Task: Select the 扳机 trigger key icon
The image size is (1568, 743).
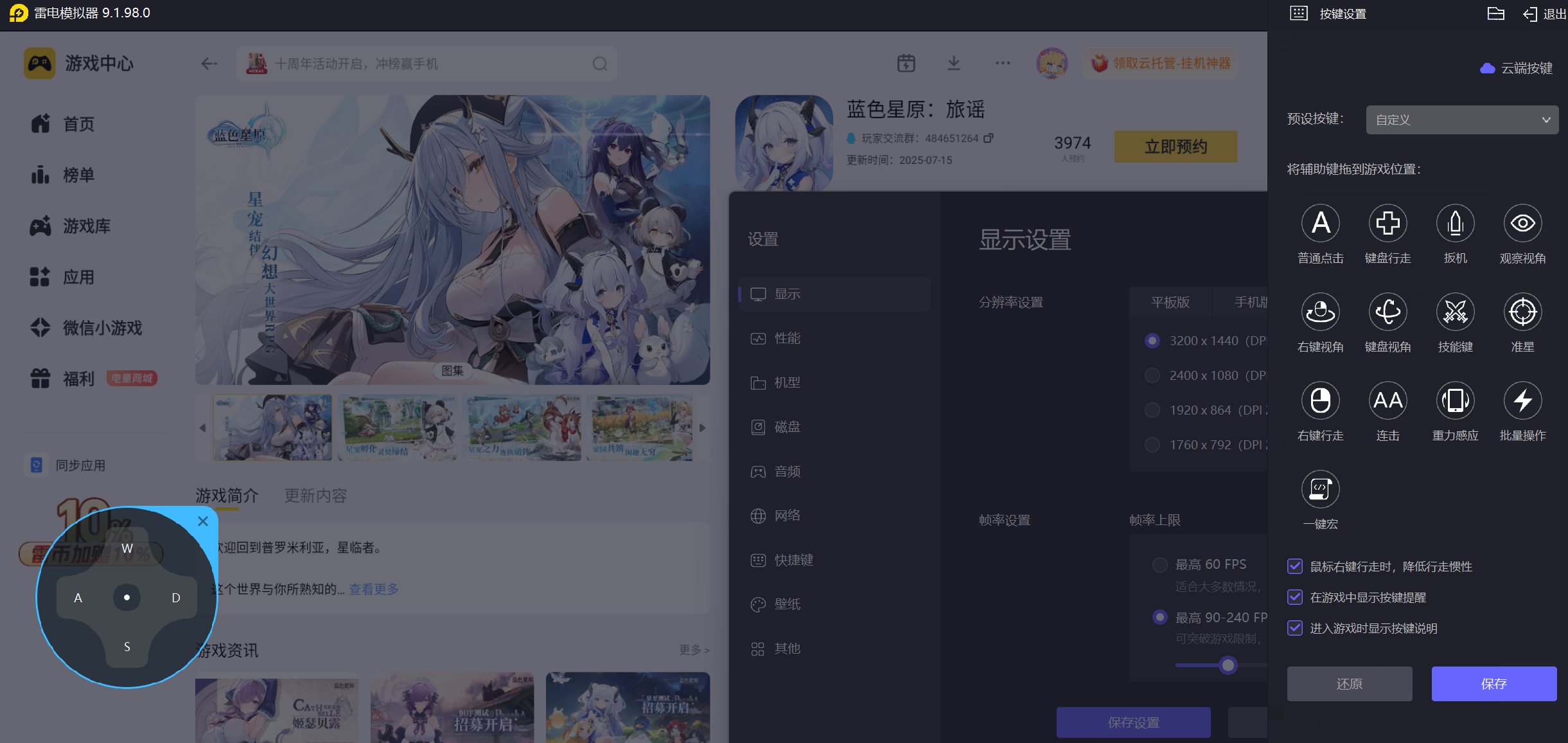Action: tap(1455, 224)
